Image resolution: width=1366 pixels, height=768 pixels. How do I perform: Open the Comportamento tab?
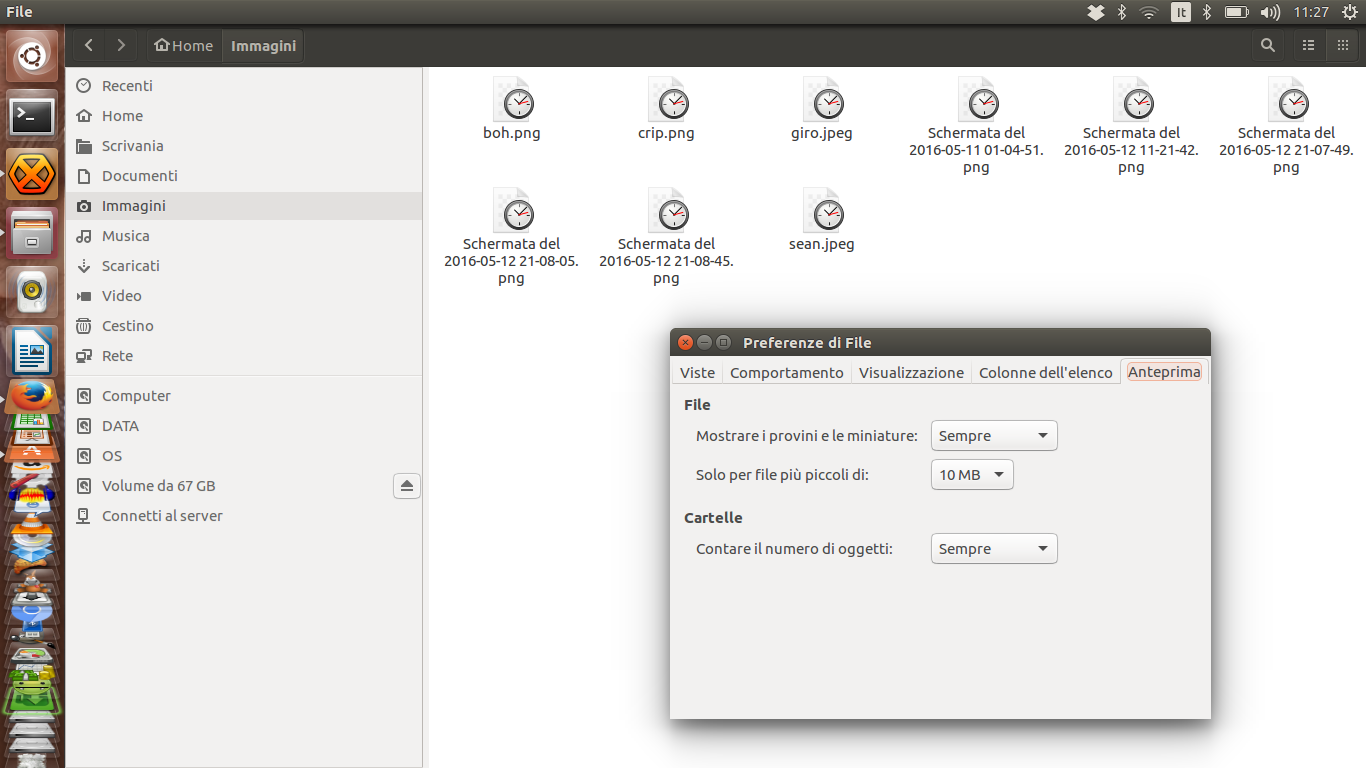(786, 372)
